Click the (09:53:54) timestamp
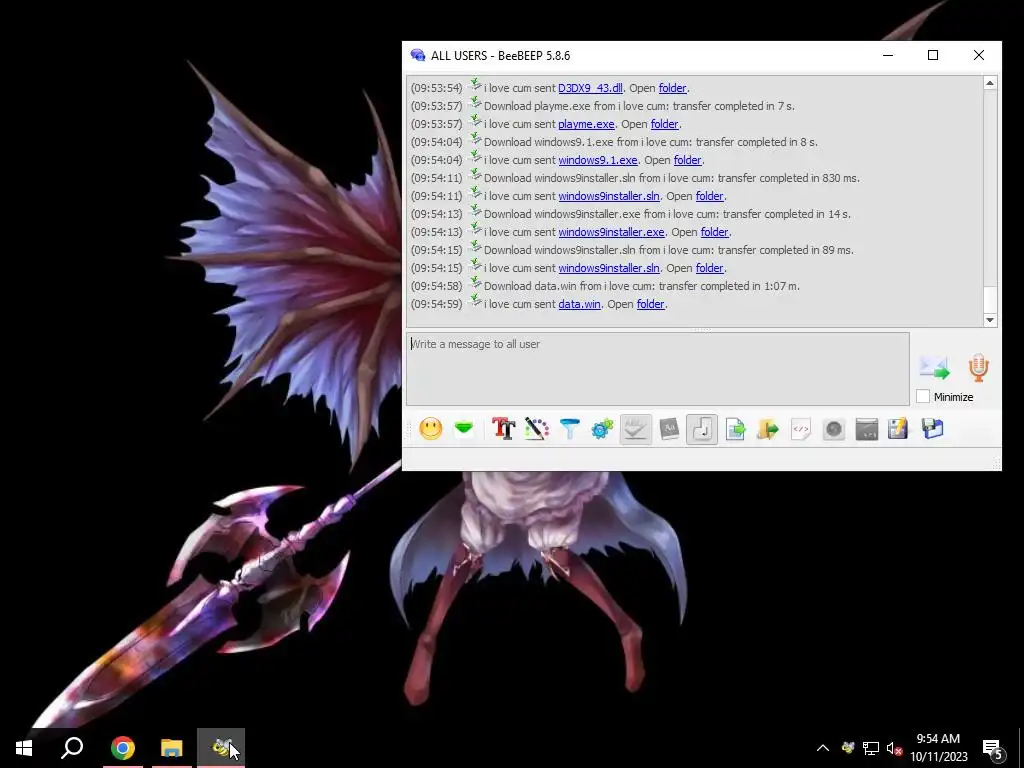Image resolution: width=1024 pixels, height=768 pixels. click(436, 88)
